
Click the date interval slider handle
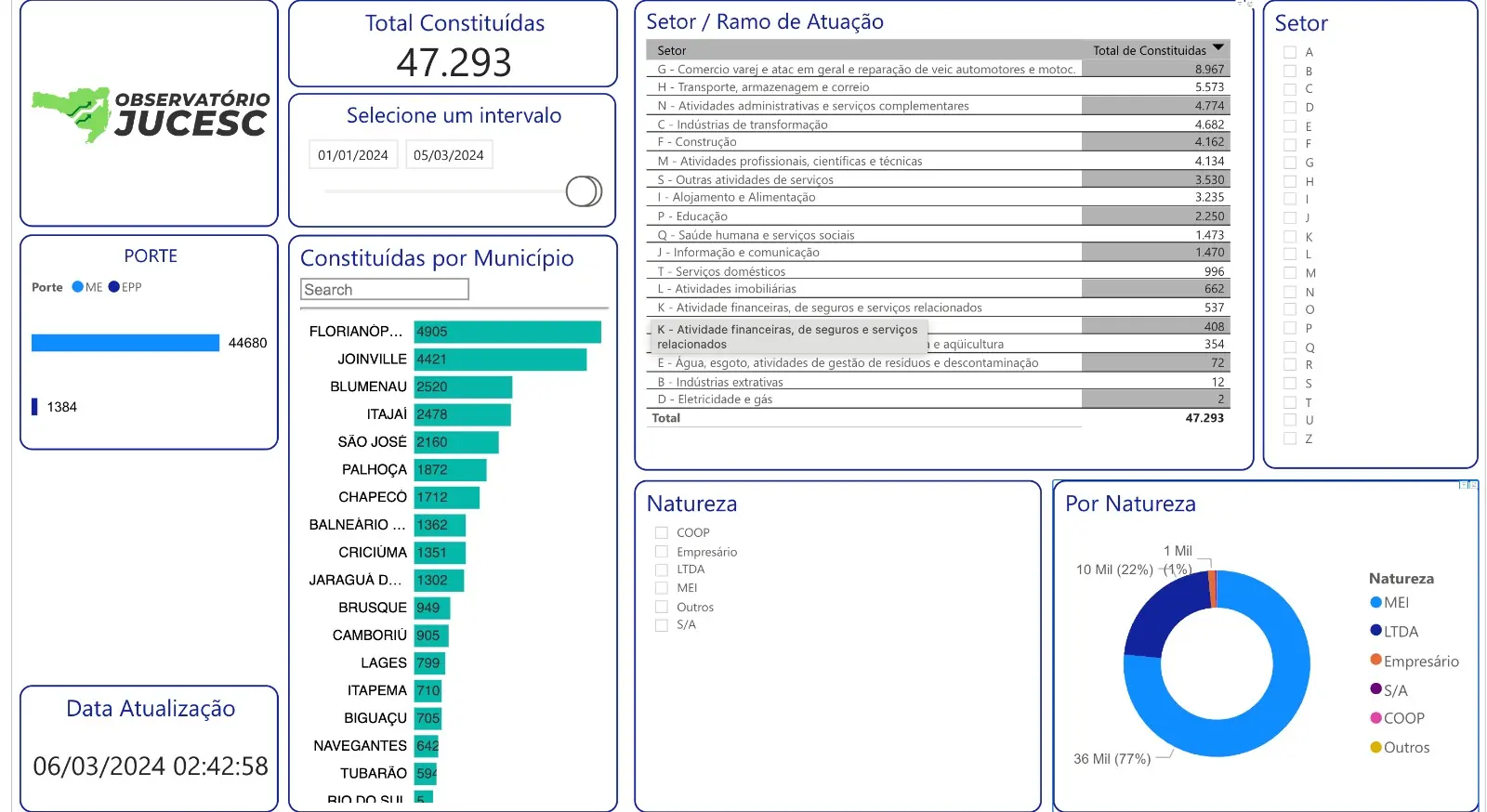click(584, 191)
